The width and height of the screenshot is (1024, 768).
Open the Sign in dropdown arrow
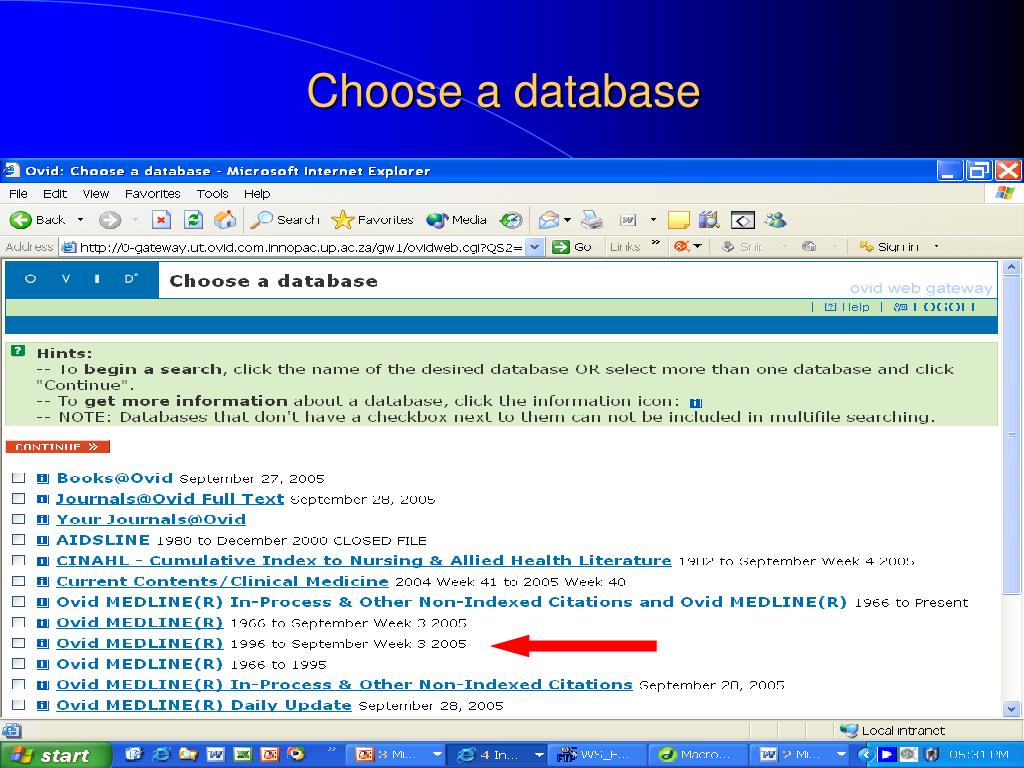pyautogui.click(x=936, y=247)
